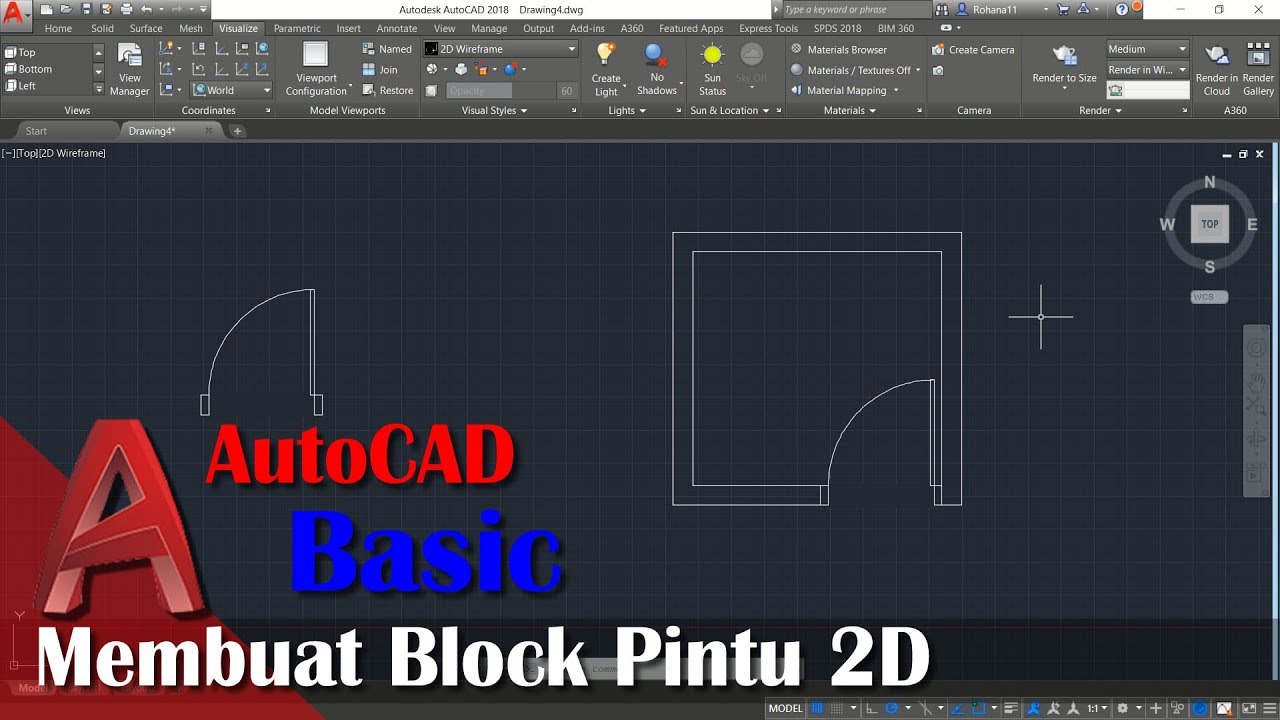Open the Materials / Textures Off dropdown
The width and height of the screenshot is (1280, 720).
coord(857,70)
